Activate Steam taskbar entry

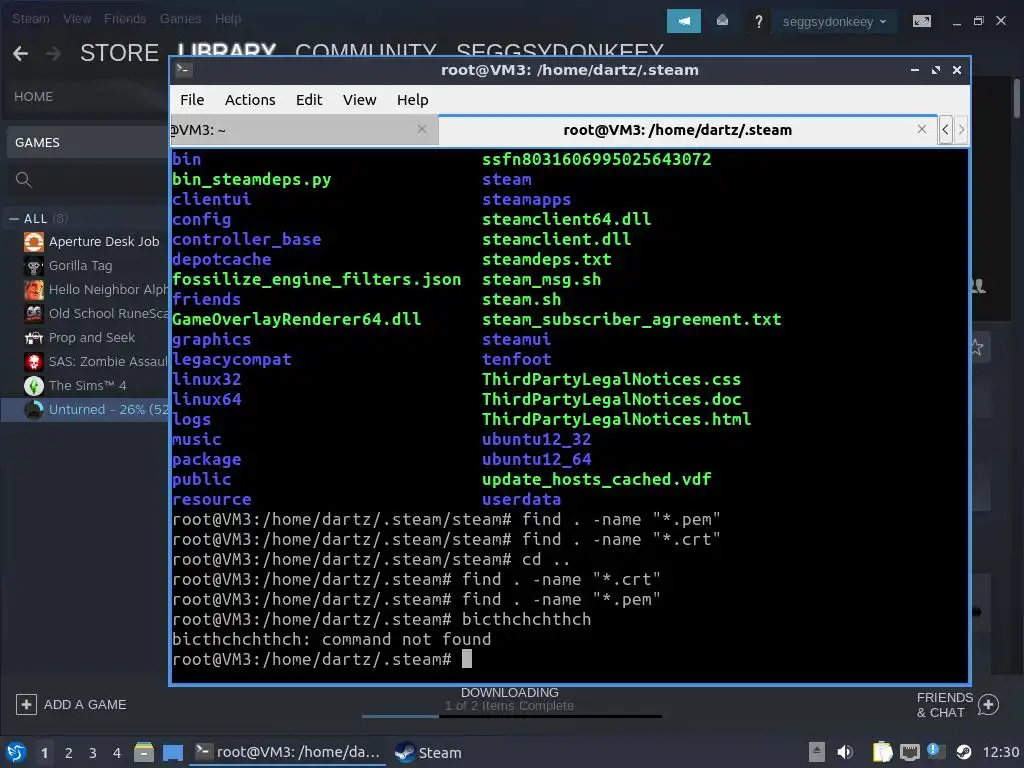[428, 752]
